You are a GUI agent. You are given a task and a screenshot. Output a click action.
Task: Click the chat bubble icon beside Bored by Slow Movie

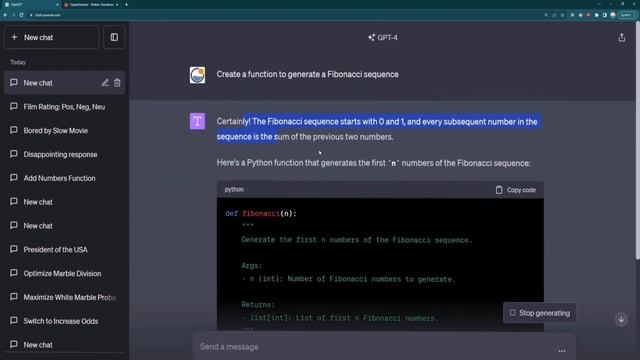[14, 130]
